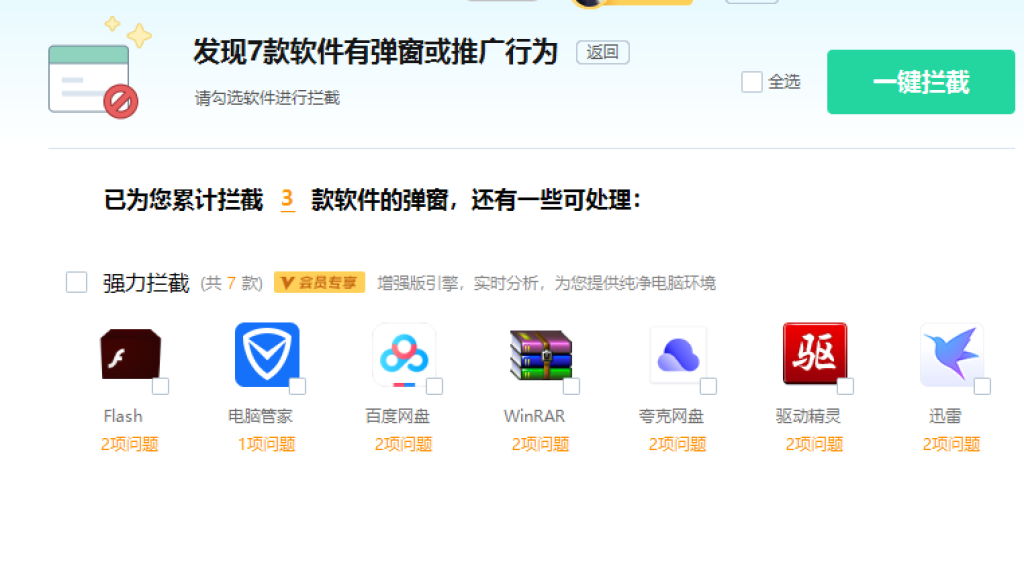The width and height of the screenshot is (1024, 569).
Task: Click the 夸克网盘 purple cloud icon
Action: [x=678, y=354]
